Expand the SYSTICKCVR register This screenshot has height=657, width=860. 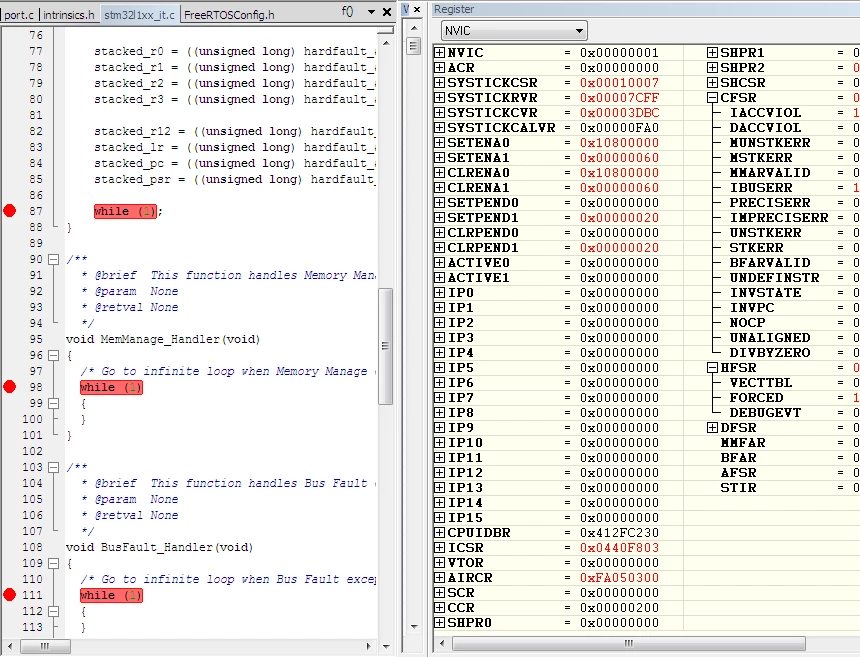tap(439, 112)
